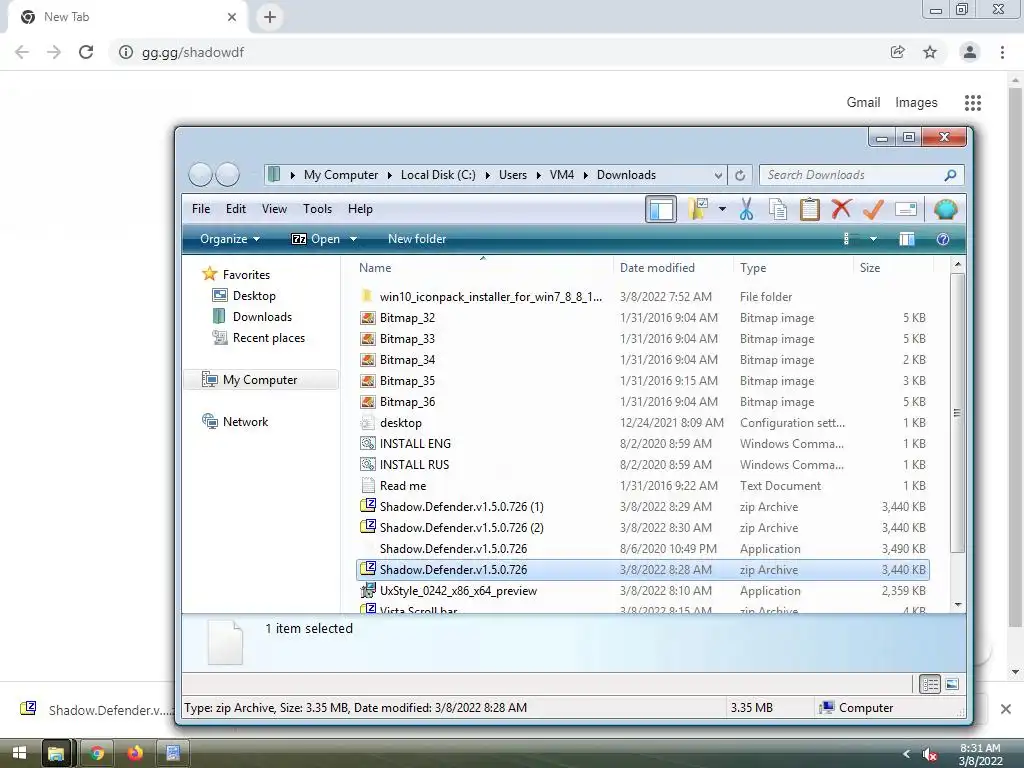The width and height of the screenshot is (1024, 768).
Task: Click the Explorer back navigation button
Action: [200, 174]
